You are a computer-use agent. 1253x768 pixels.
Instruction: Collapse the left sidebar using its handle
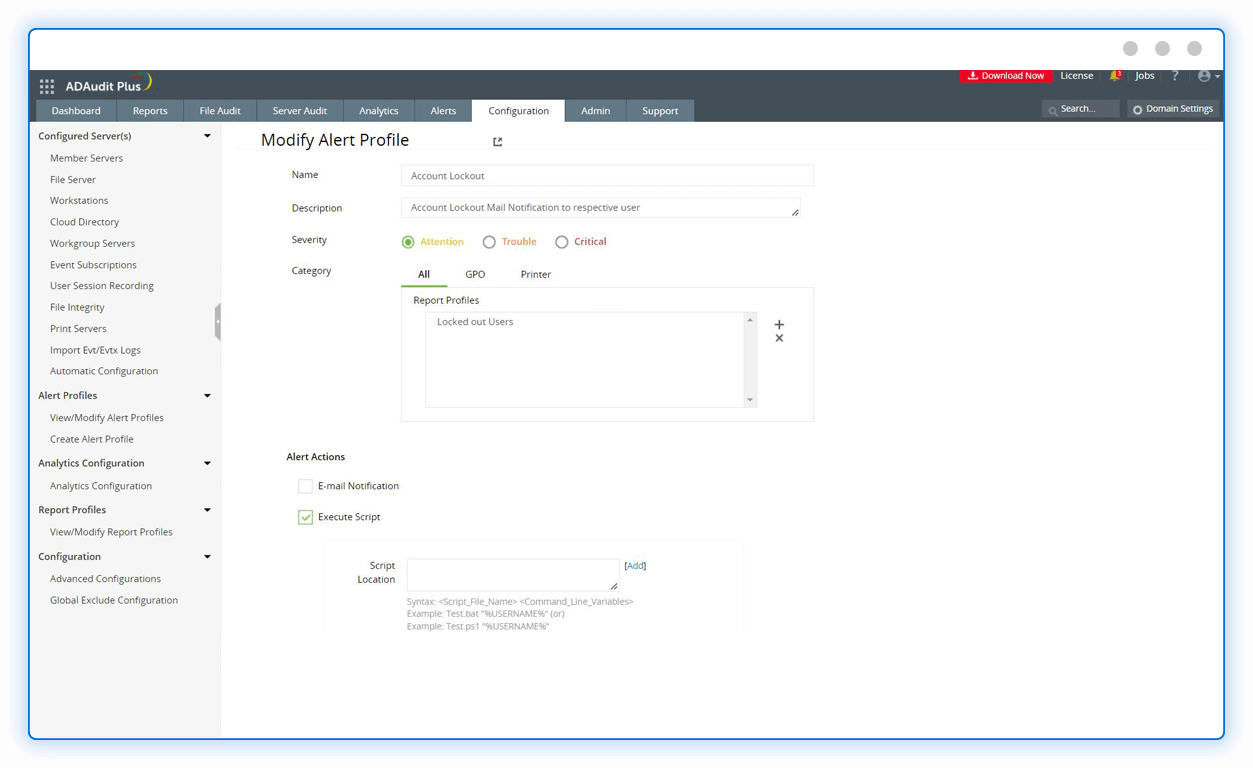(x=217, y=322)
